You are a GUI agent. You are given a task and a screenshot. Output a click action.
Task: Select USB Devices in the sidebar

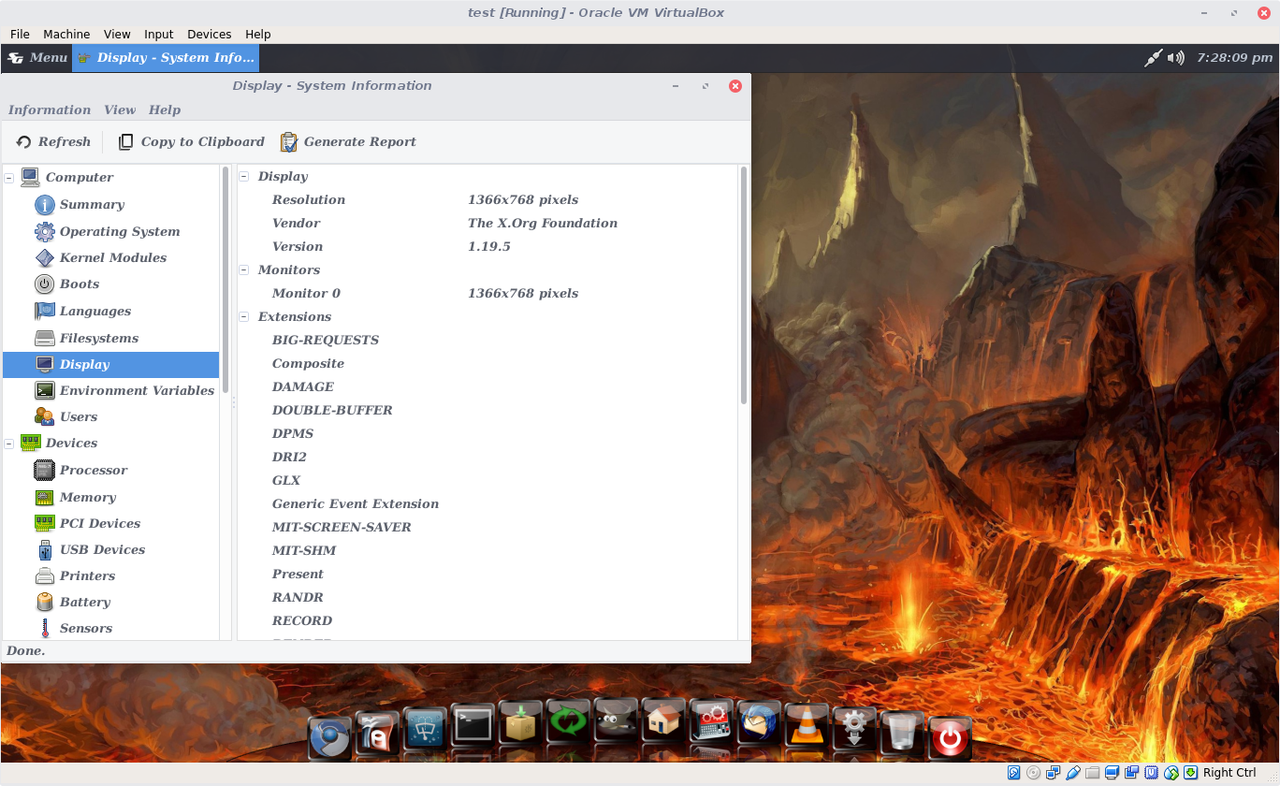coord(102,550)
